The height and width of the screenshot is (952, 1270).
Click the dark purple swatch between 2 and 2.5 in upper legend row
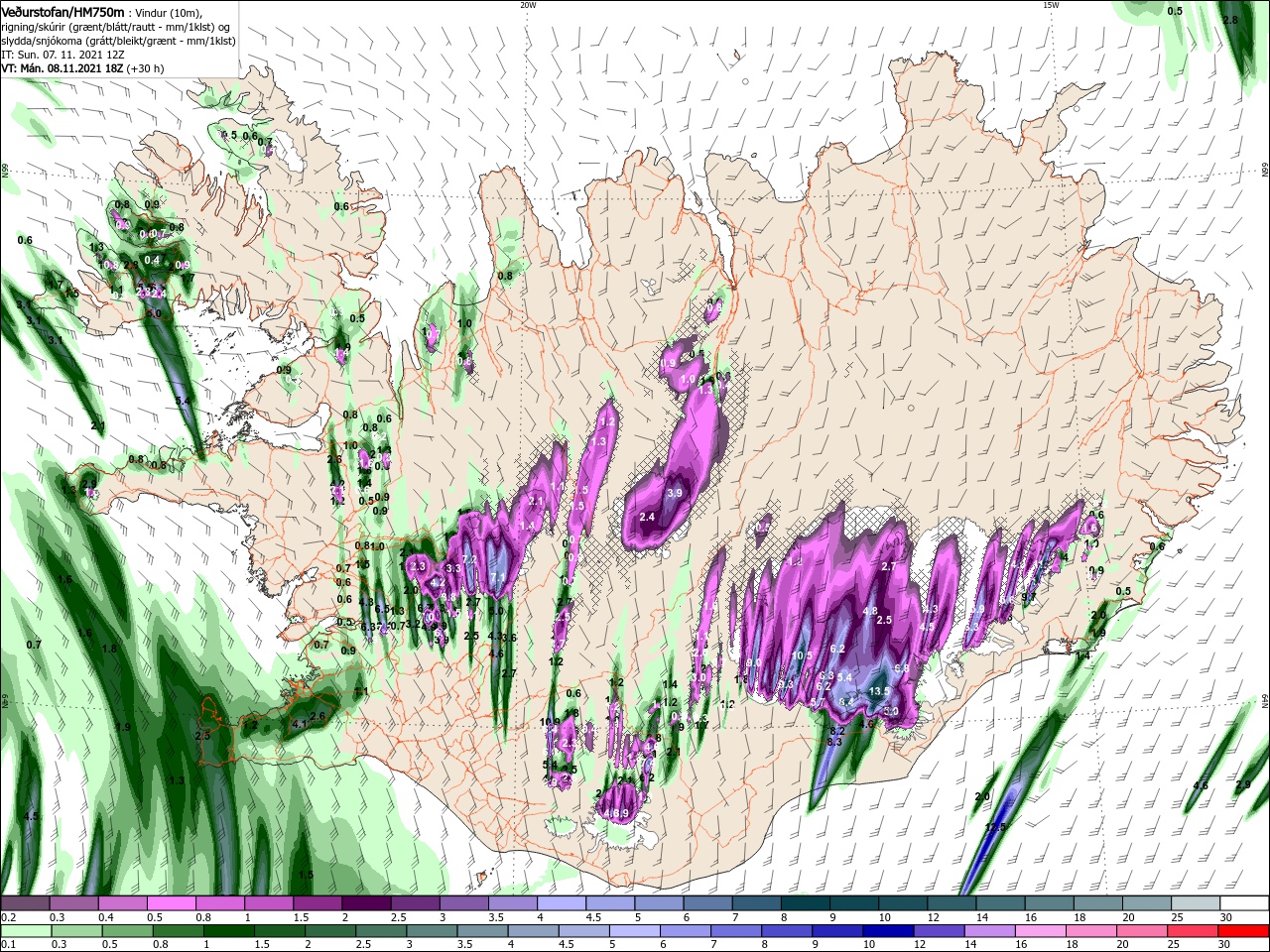pos(366,903)
